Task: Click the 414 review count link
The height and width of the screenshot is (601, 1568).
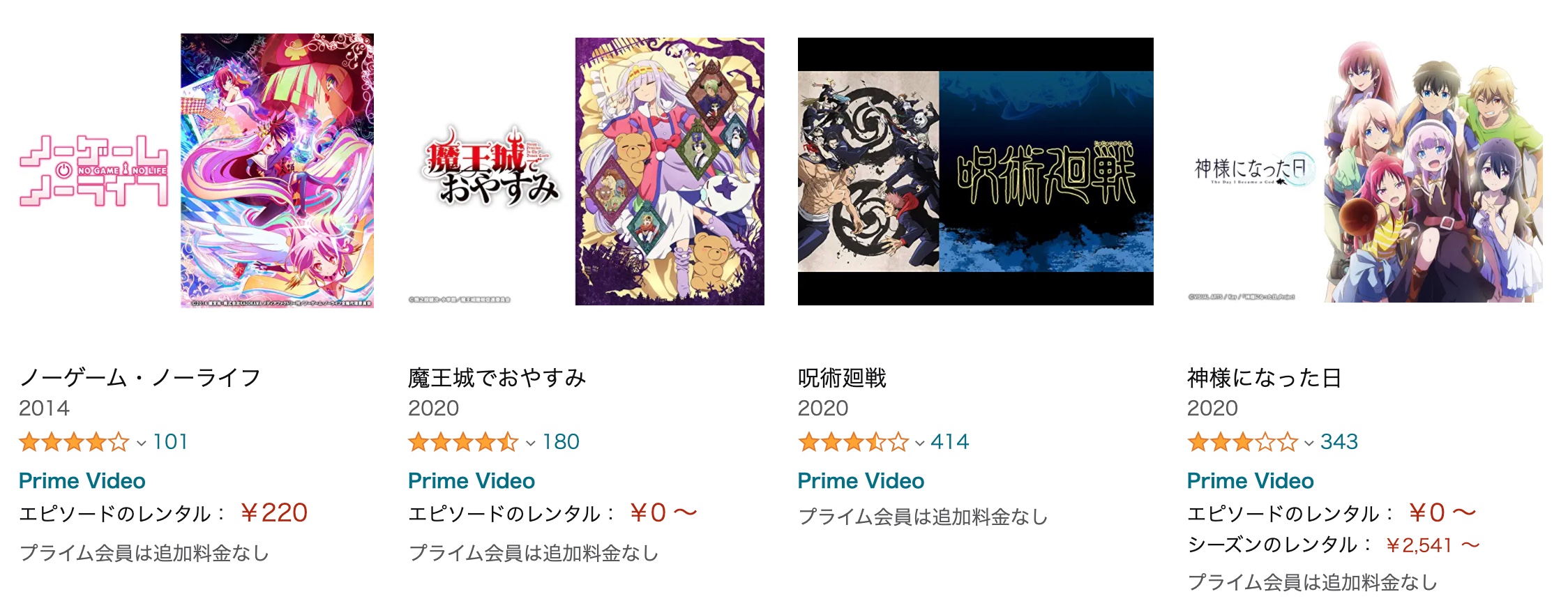Action: click(950, 442)
